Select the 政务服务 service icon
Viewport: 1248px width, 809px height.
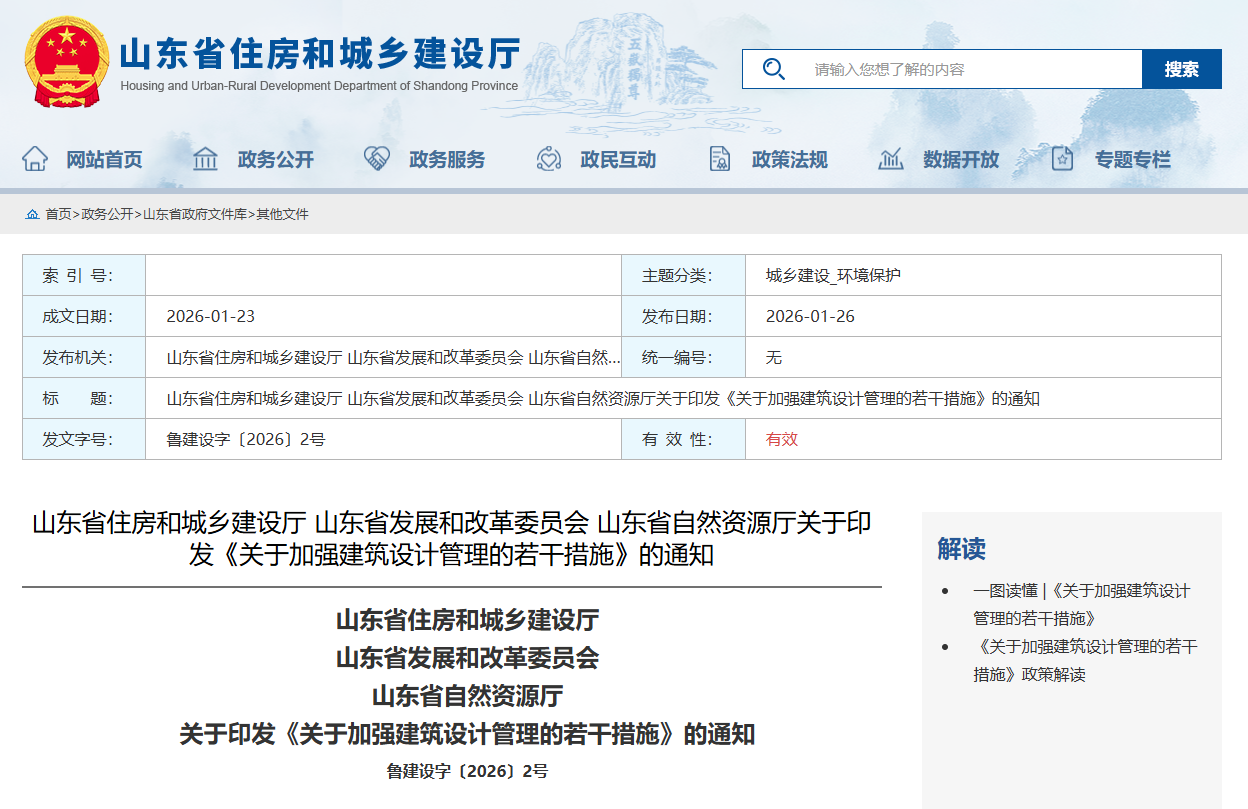pyautogui.click(x=375, y=158)
